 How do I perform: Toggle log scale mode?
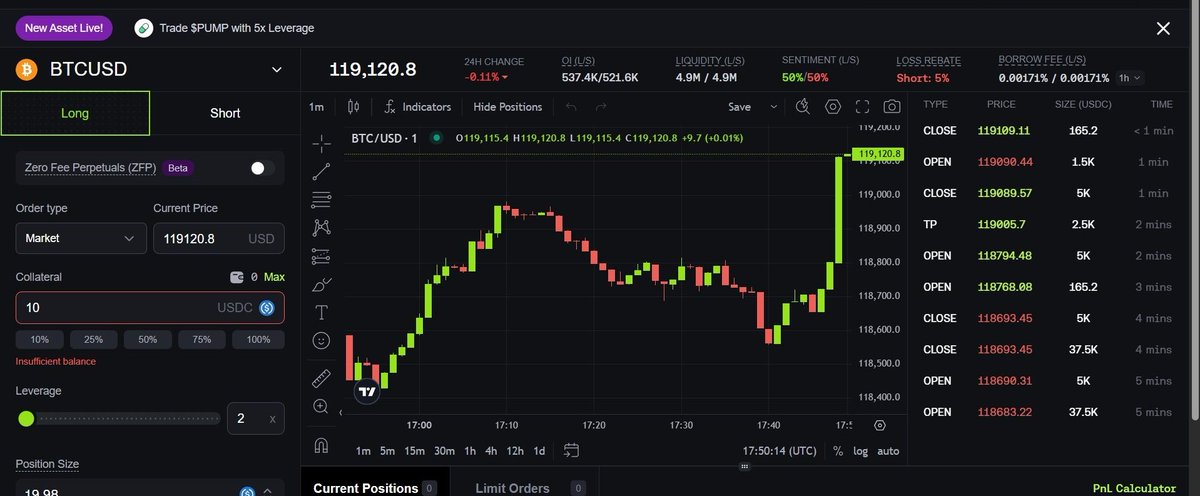pos(861,451)
